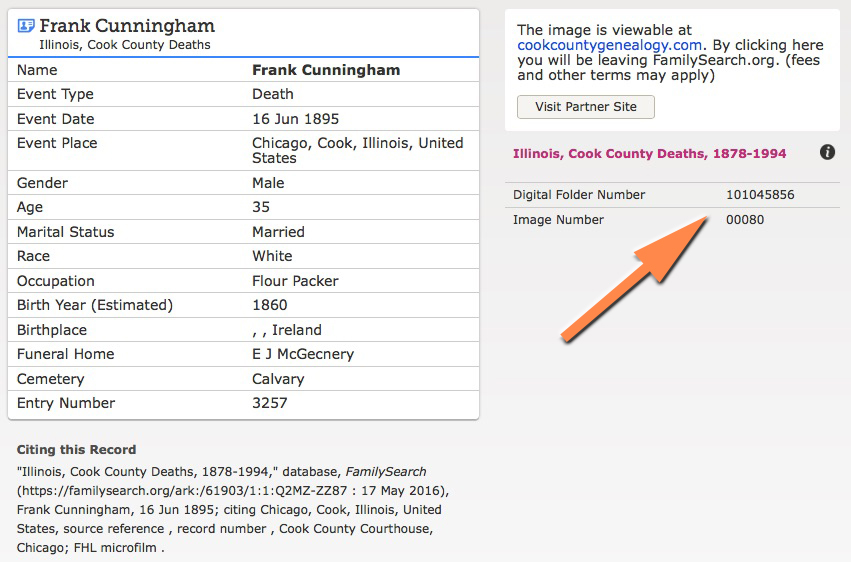851x562 pixels.
Task: Click the record card icon beside Frank Cunningham
Action: pos(26,25)
